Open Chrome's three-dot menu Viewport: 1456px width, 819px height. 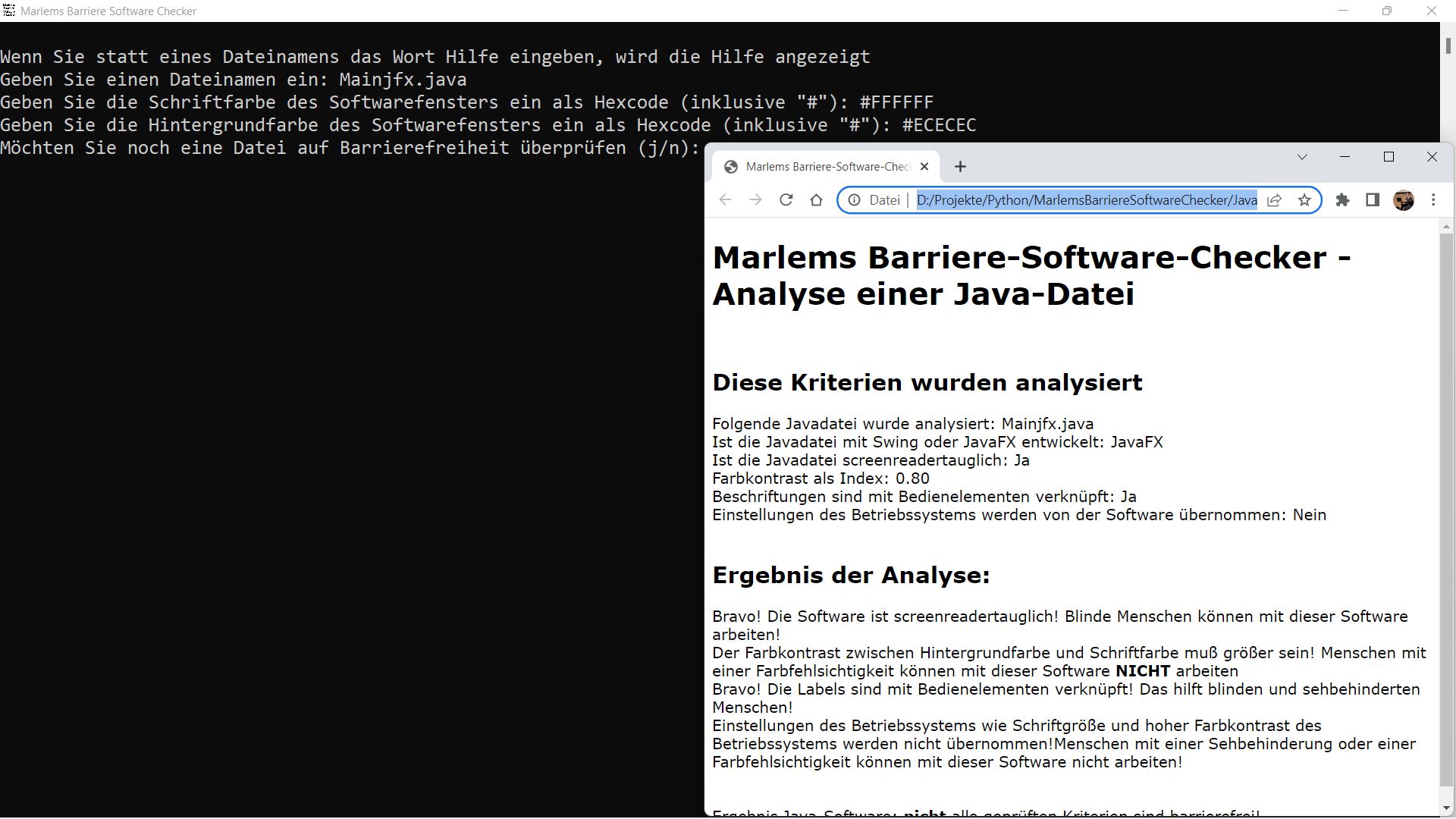pyautogui.click(x=1434, y=199)
